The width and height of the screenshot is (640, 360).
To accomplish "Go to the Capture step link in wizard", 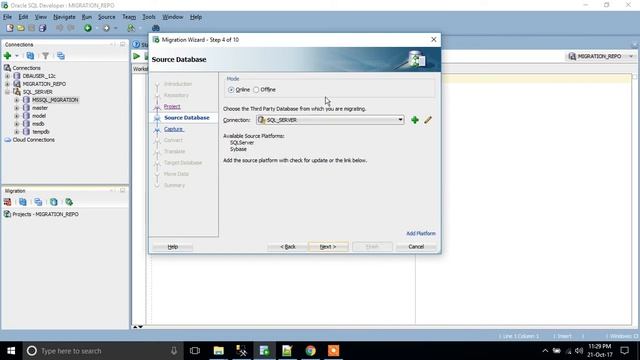I will click(173, 129).
